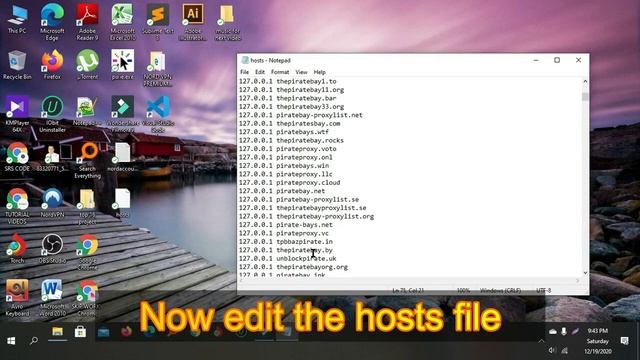Click the horizontal scrollbar right arrow in Notepad
Viewport: 640px width, 360px height.
pos(578,280)
